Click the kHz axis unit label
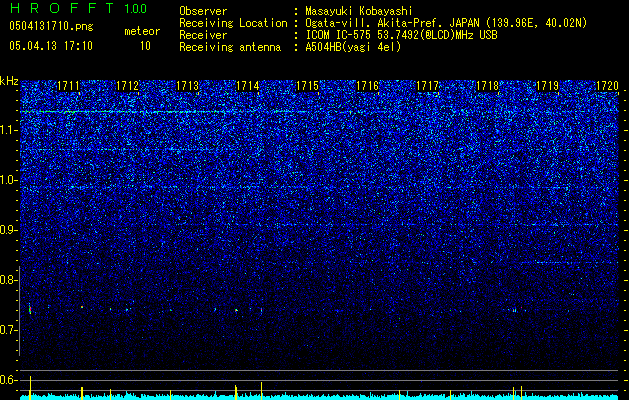The image size is (629, 400). [x=9, y=81]
